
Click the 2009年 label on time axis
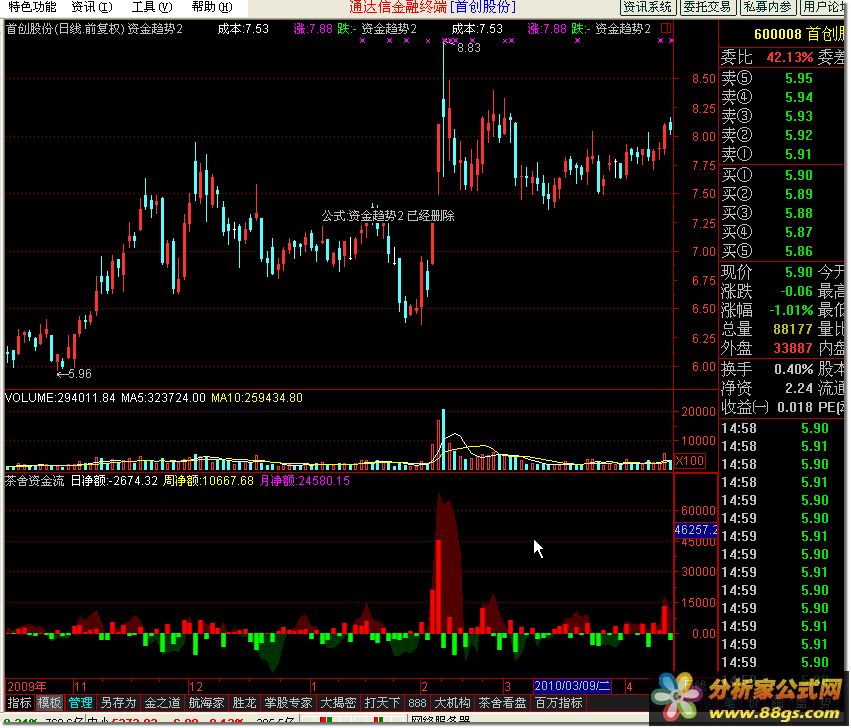27,686
